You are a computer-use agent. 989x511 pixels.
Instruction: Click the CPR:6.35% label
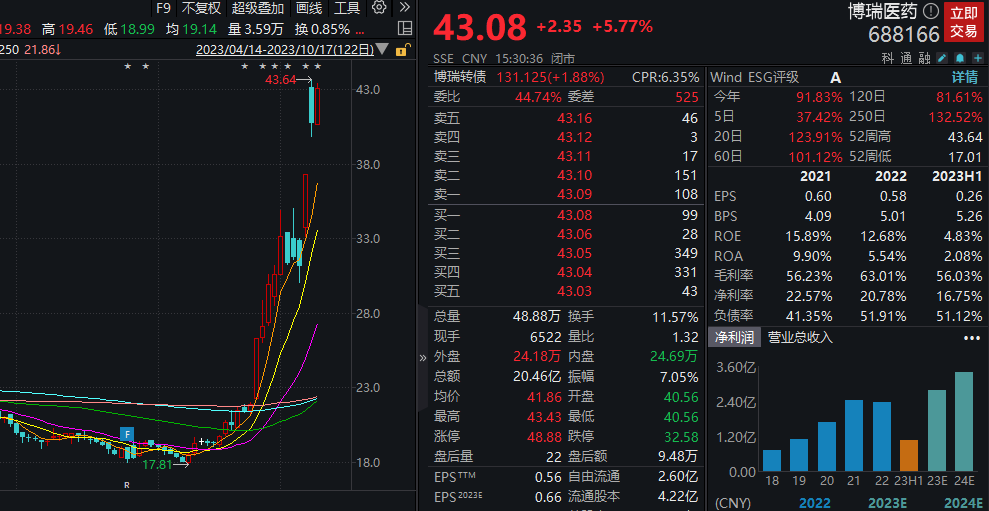[x=665, y=78]
